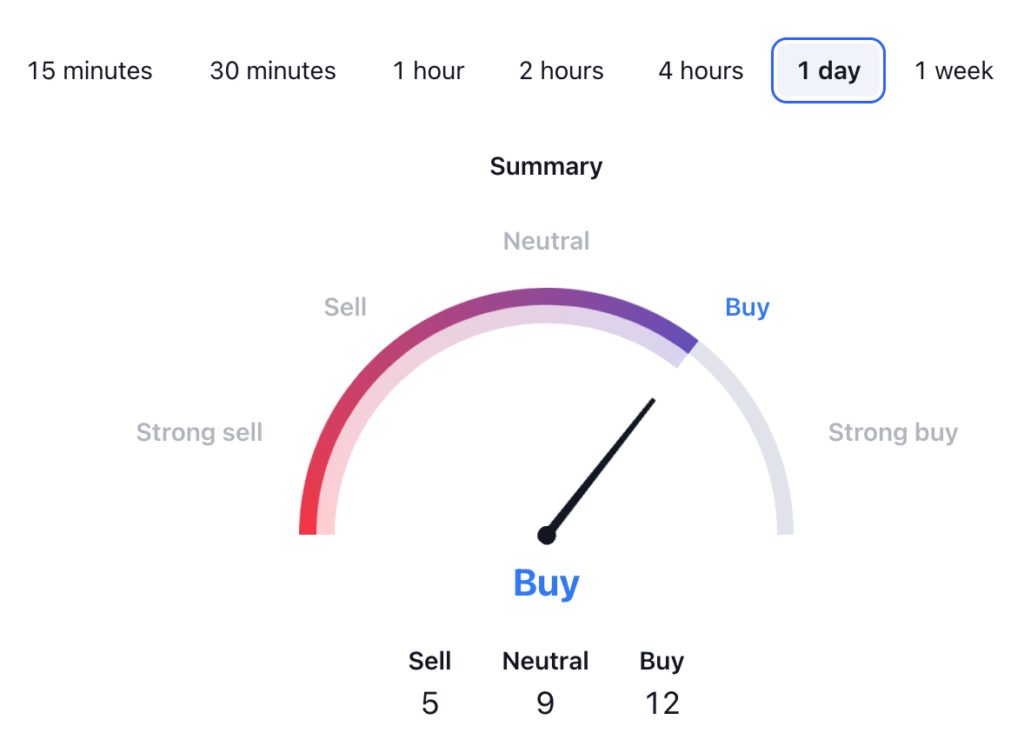1024x753 pixels.
Task: Select the 4 hours timeframe
Action: [700, 71]
